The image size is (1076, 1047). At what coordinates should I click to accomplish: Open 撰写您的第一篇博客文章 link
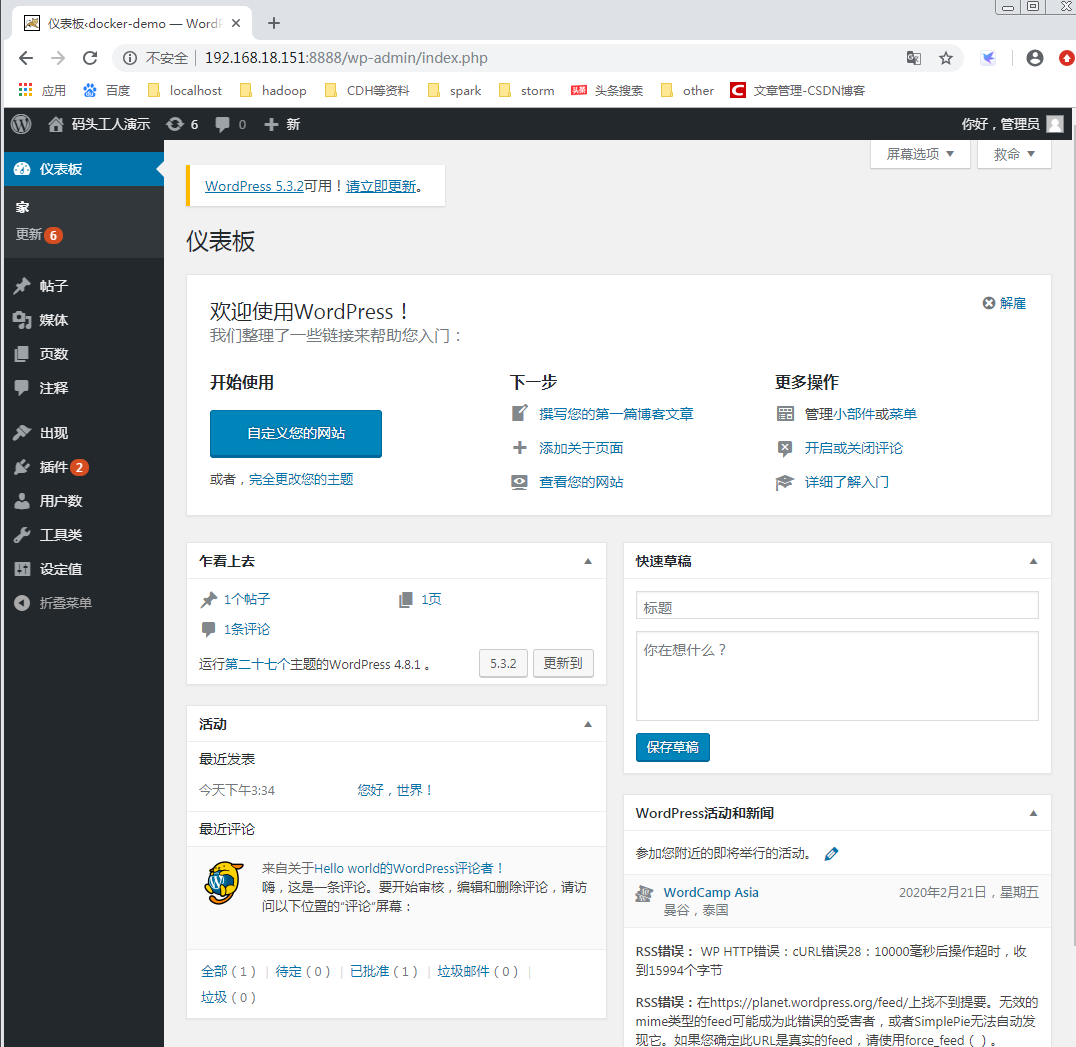[616, 414]
